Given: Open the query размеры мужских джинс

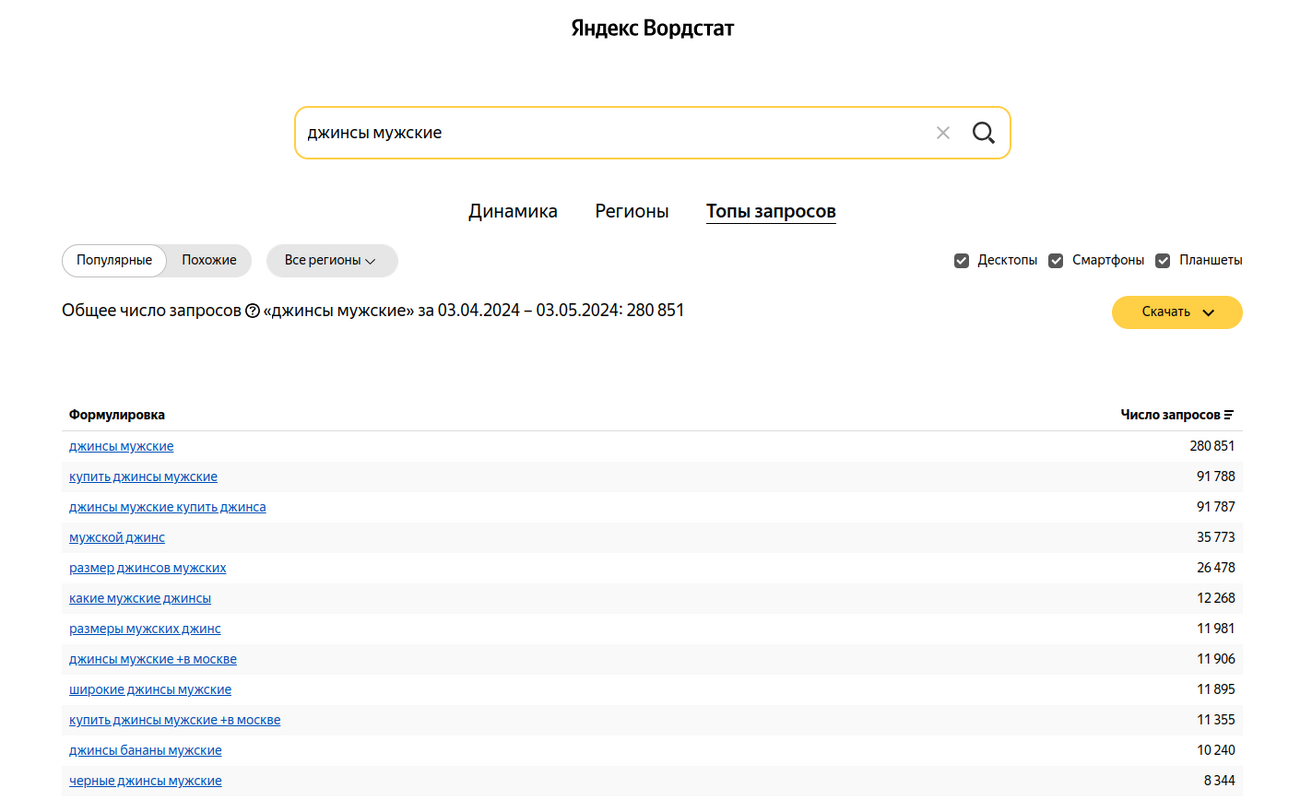Looking at the screenshot, I should (x=145, y=629).
